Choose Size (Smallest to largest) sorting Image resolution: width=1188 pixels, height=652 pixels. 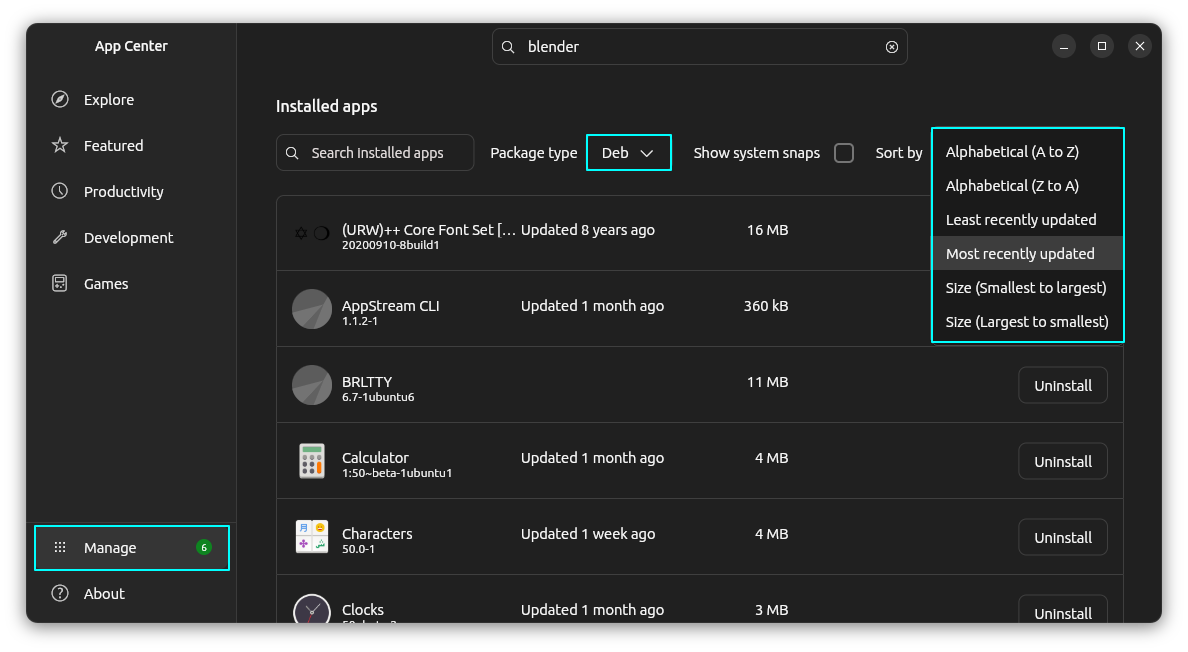click(x=1026, y=287)
